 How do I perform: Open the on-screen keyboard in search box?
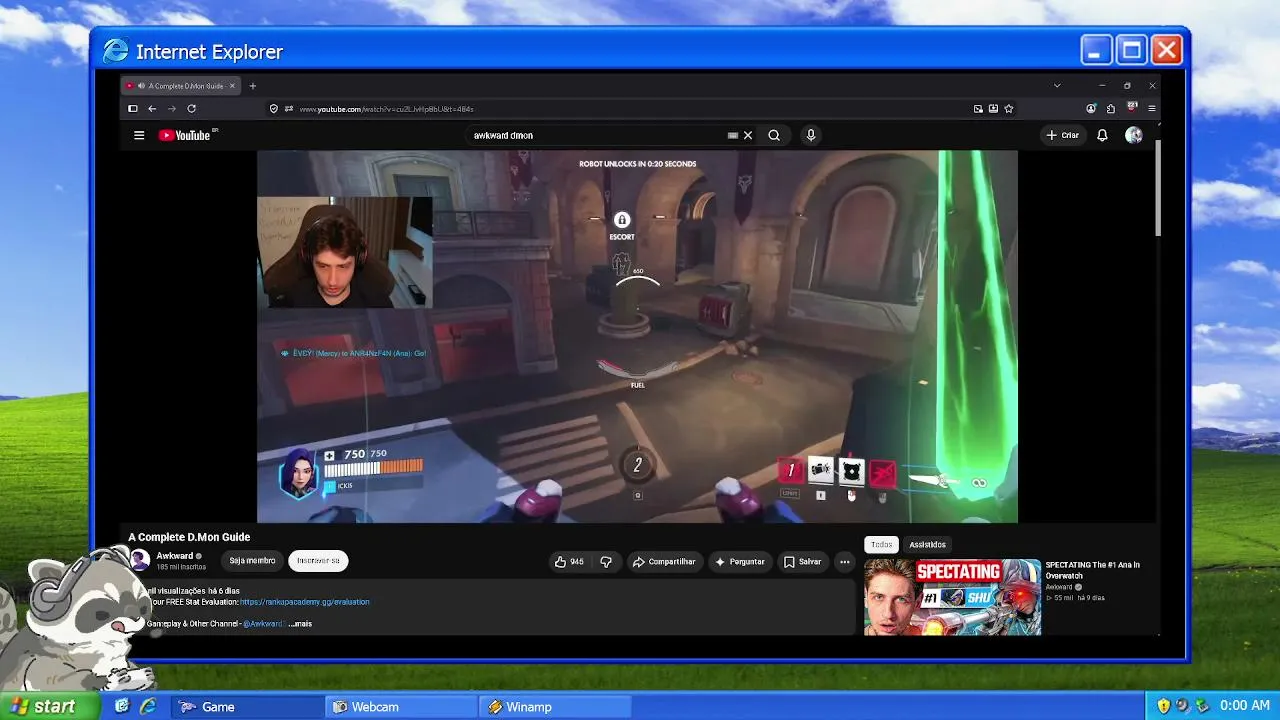tap(733, 135)
